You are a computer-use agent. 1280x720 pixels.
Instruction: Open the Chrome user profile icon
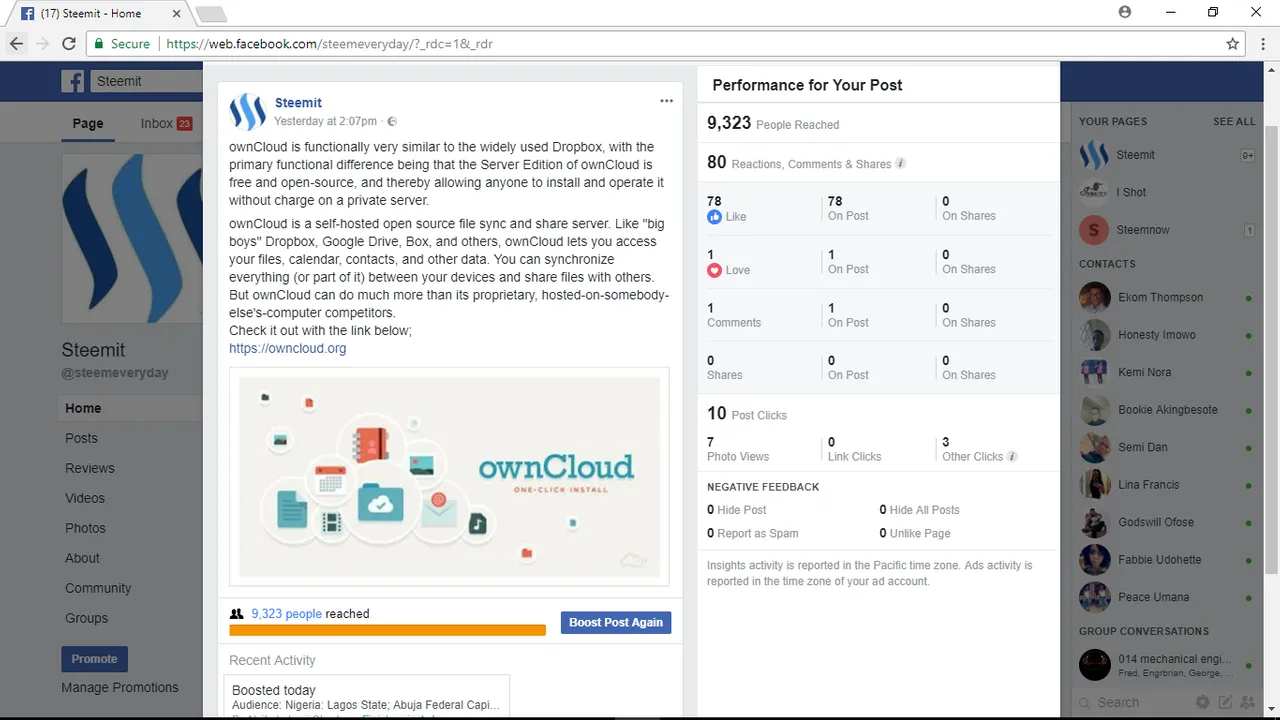1125,12
